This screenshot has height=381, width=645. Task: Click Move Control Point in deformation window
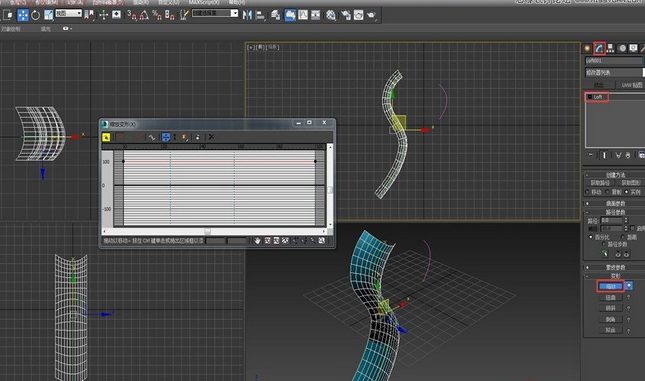(166, 137)
